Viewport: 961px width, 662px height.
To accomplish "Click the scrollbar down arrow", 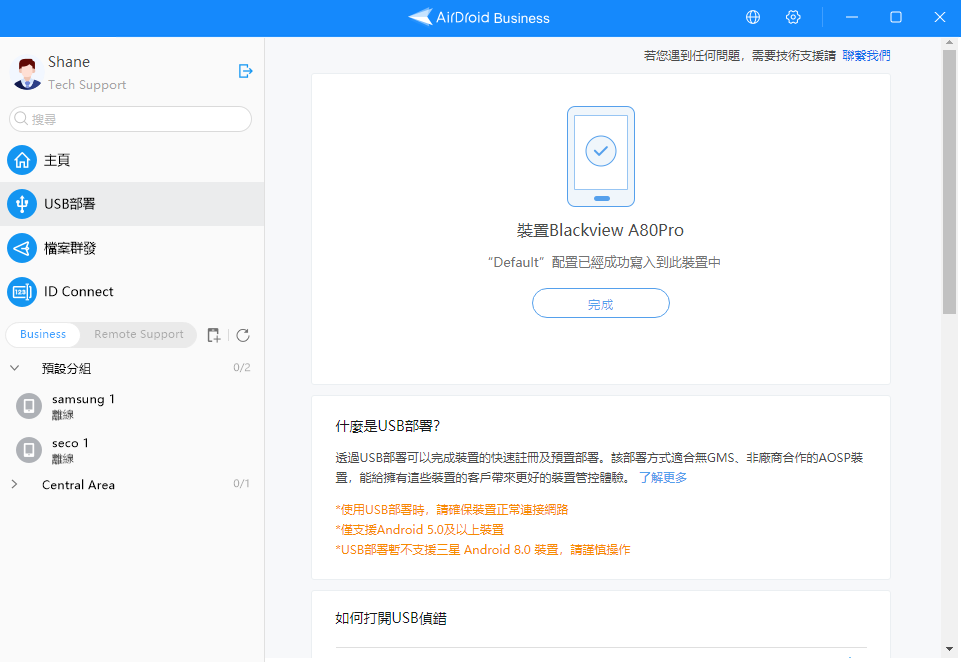I will click(x=949, y=649).
